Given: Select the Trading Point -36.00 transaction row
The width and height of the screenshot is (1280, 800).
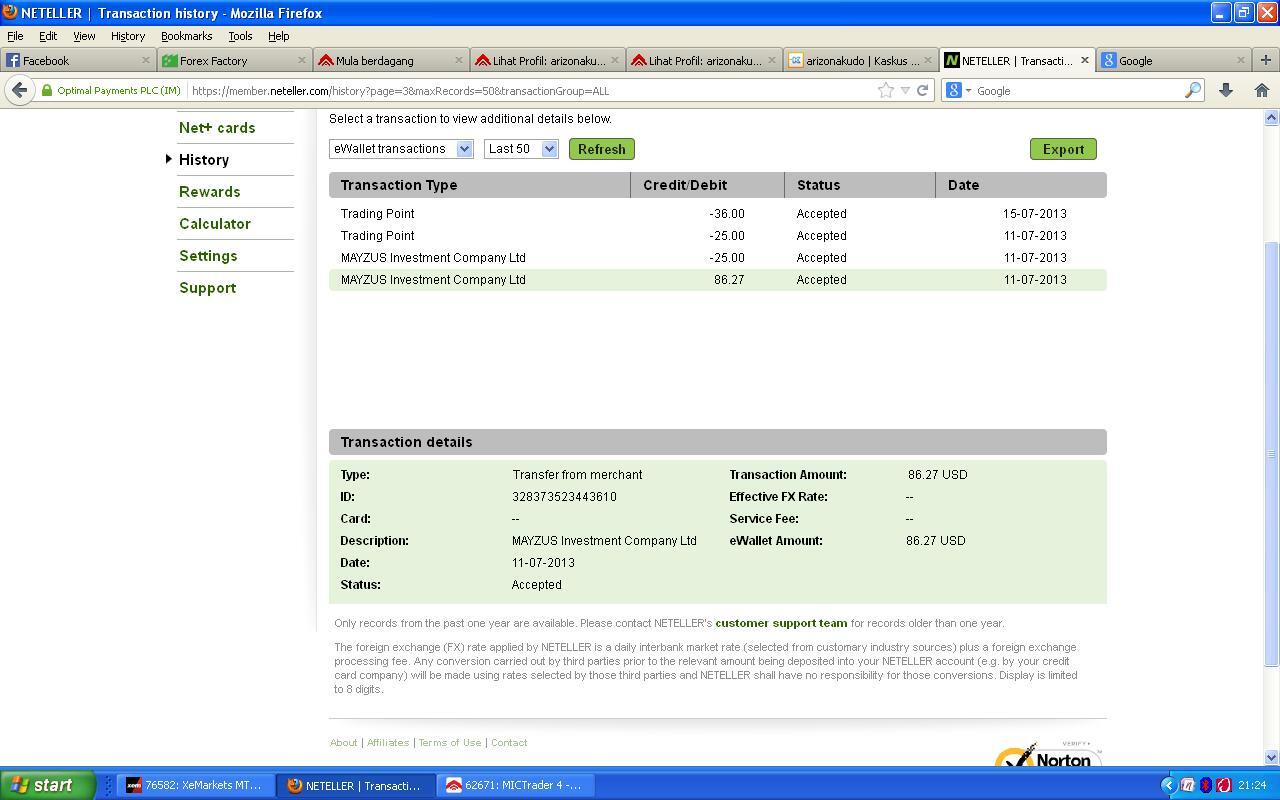Looking at the screenshot, I should pyautogui.click(x=717, y=214).
